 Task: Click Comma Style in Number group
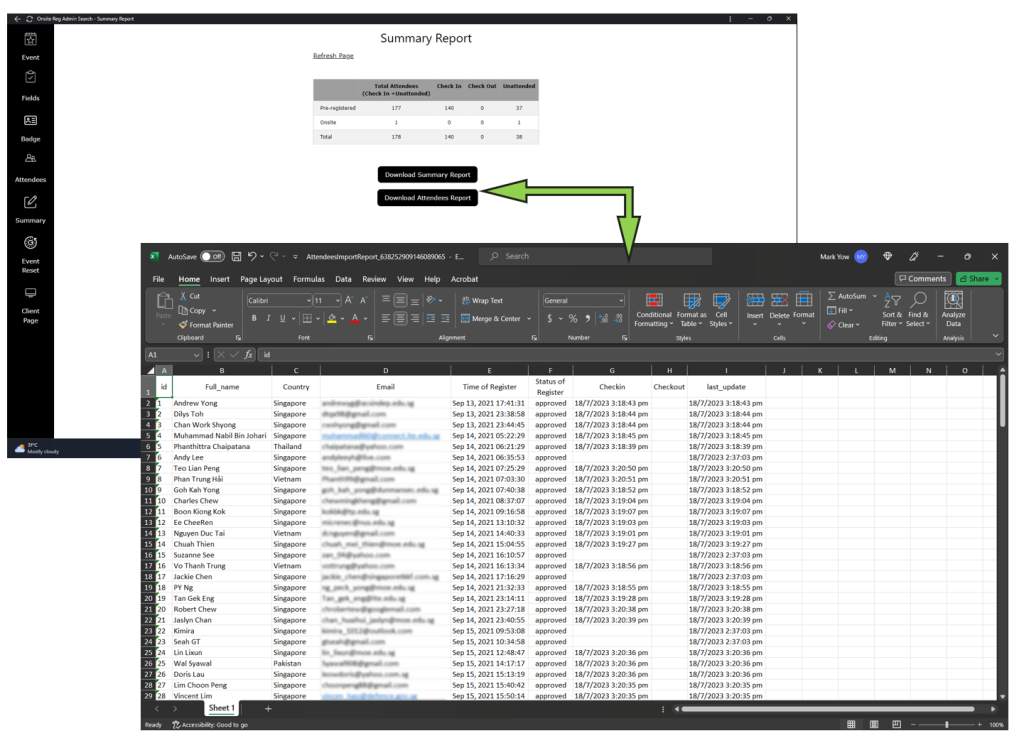[x=587, y=319]
